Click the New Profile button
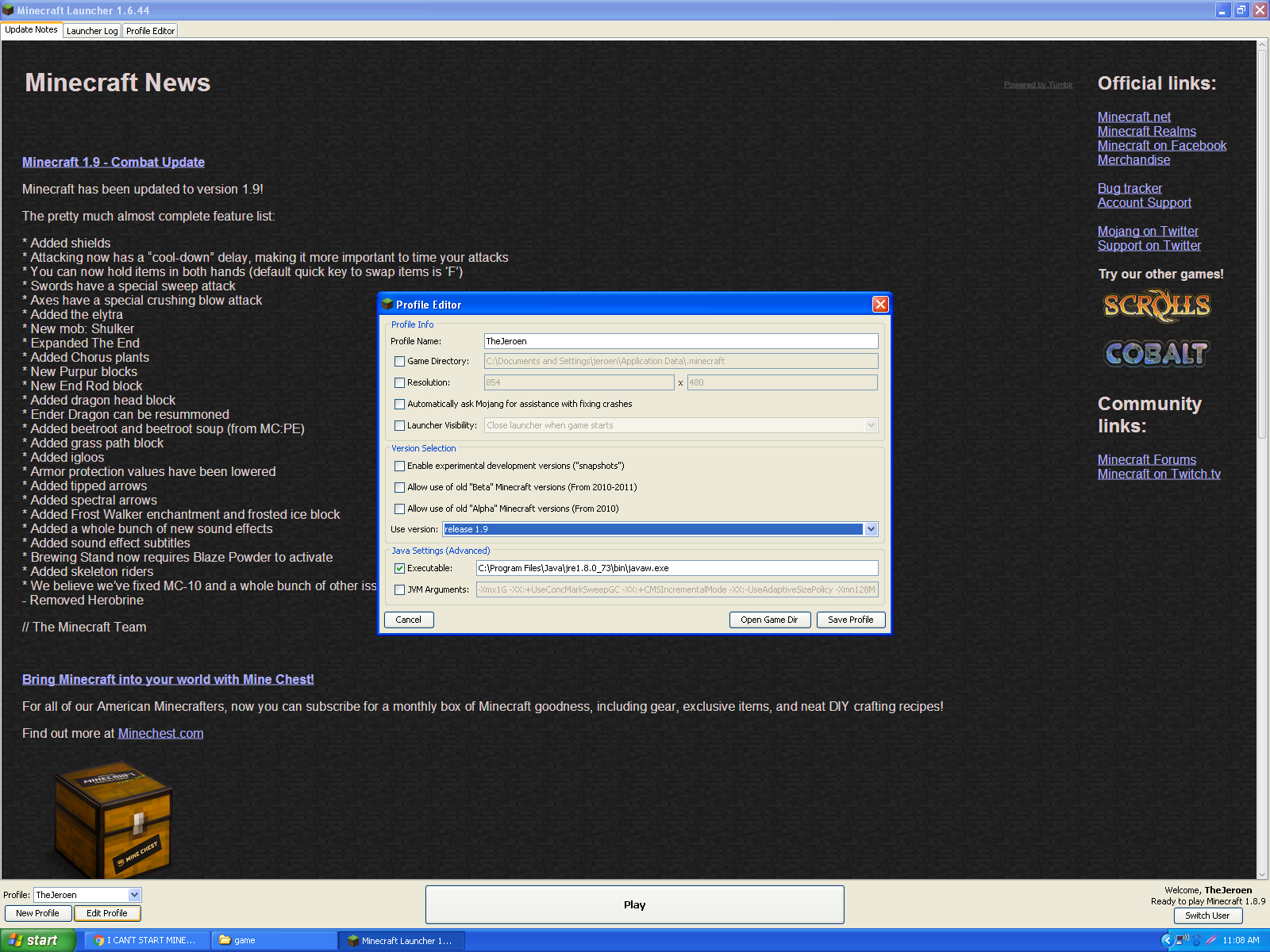1270x952 pixels. (x=38, y=913)
